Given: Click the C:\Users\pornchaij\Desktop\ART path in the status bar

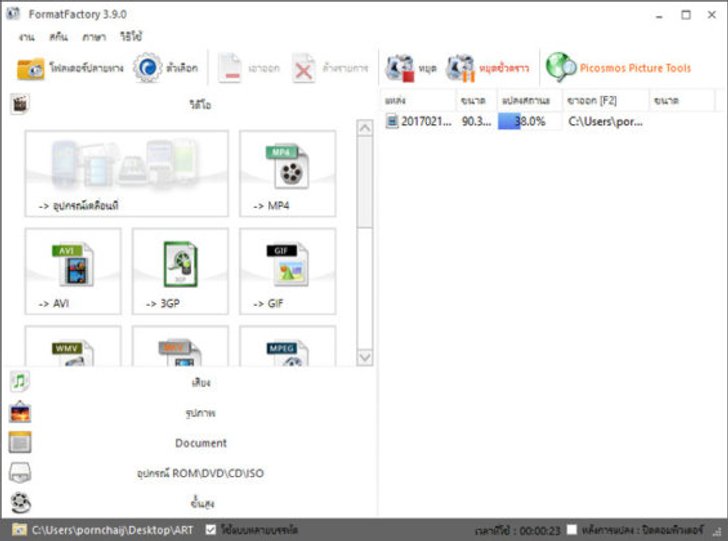Looking at the screenshot, I should pyautogui.click(x=112, y=530).
